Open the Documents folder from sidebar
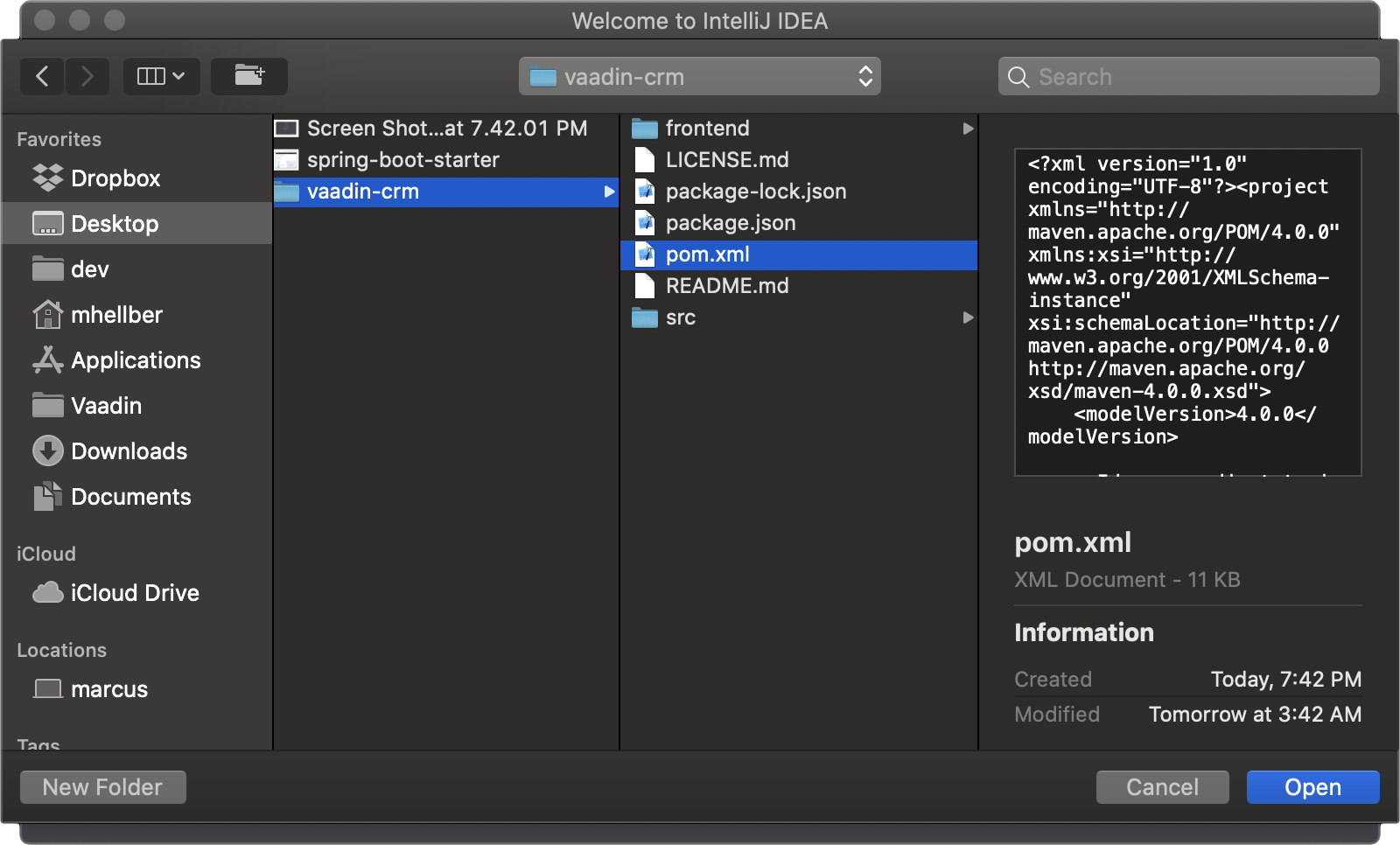 (x=130, y=496)
